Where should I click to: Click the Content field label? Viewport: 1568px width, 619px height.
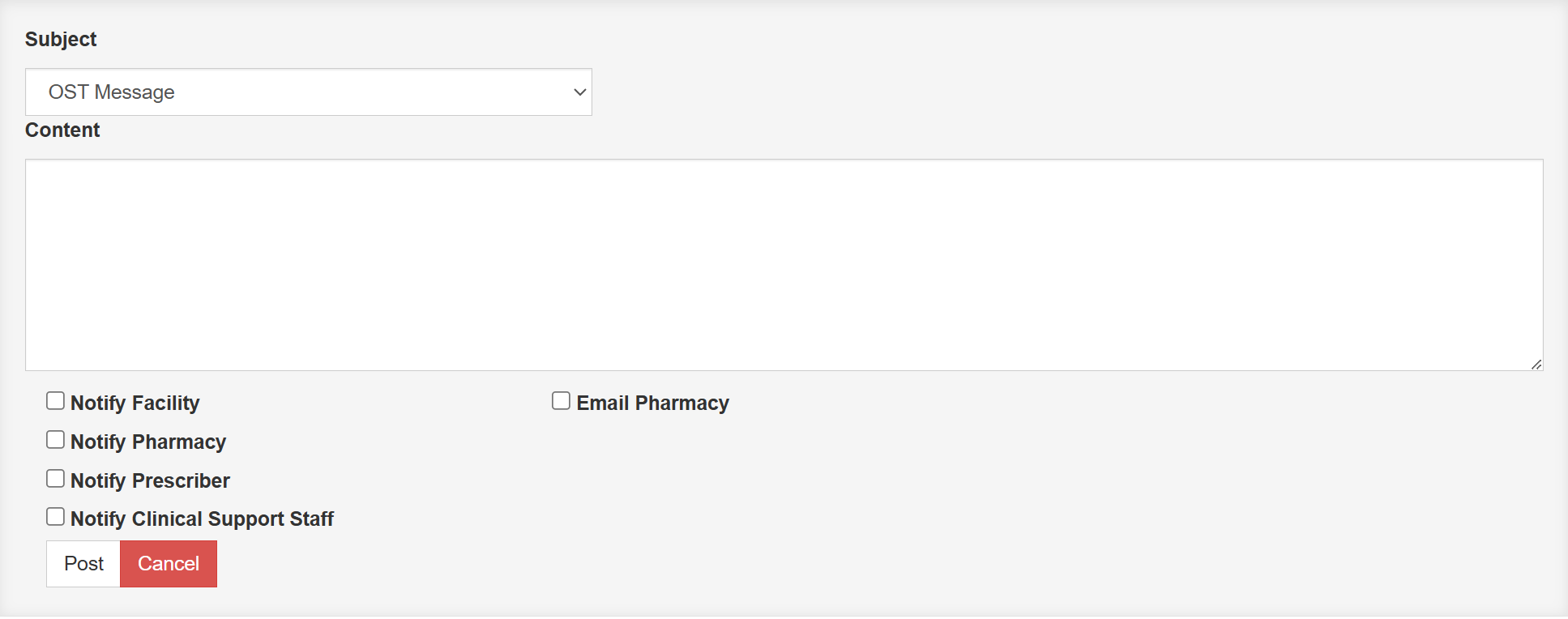(x=62, y=130)
